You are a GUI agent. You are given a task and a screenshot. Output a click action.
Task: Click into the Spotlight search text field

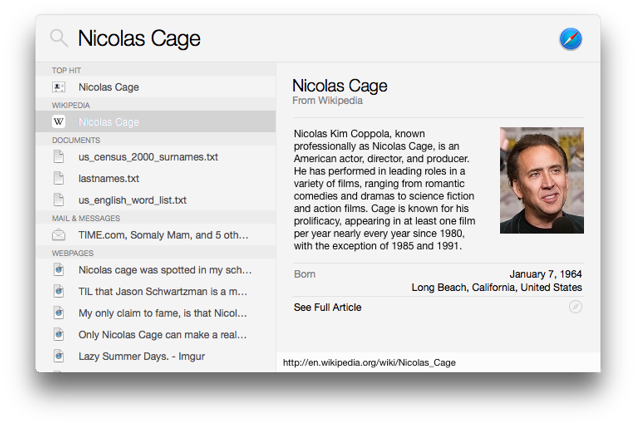(300, 39)
